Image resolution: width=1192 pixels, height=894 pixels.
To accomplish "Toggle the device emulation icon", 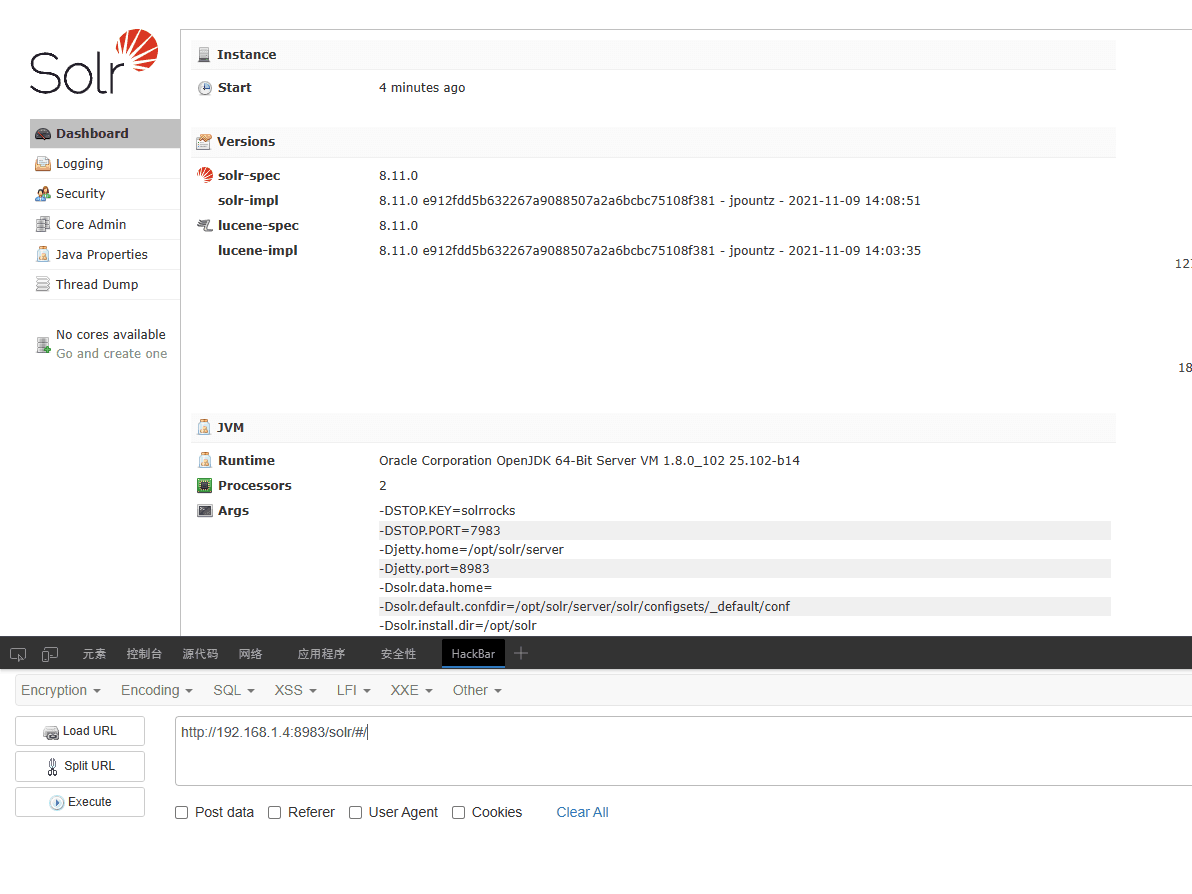I will (x=50, y=654).
